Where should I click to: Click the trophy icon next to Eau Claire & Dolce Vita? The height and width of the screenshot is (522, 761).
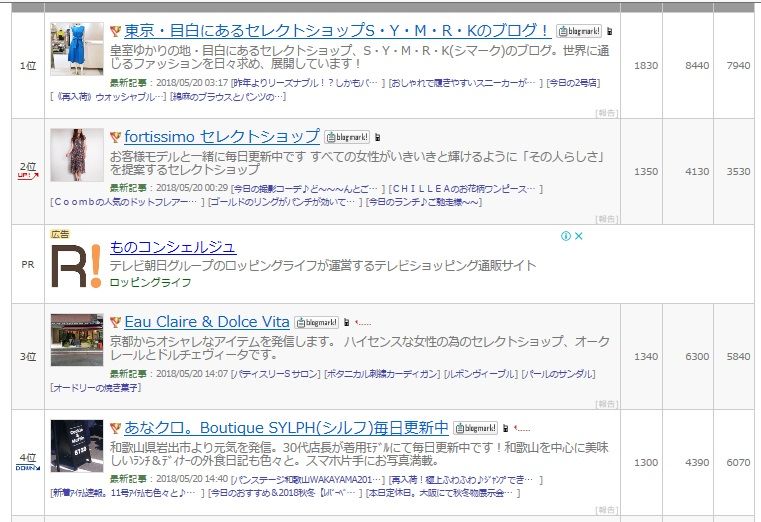tap(115, 322)
